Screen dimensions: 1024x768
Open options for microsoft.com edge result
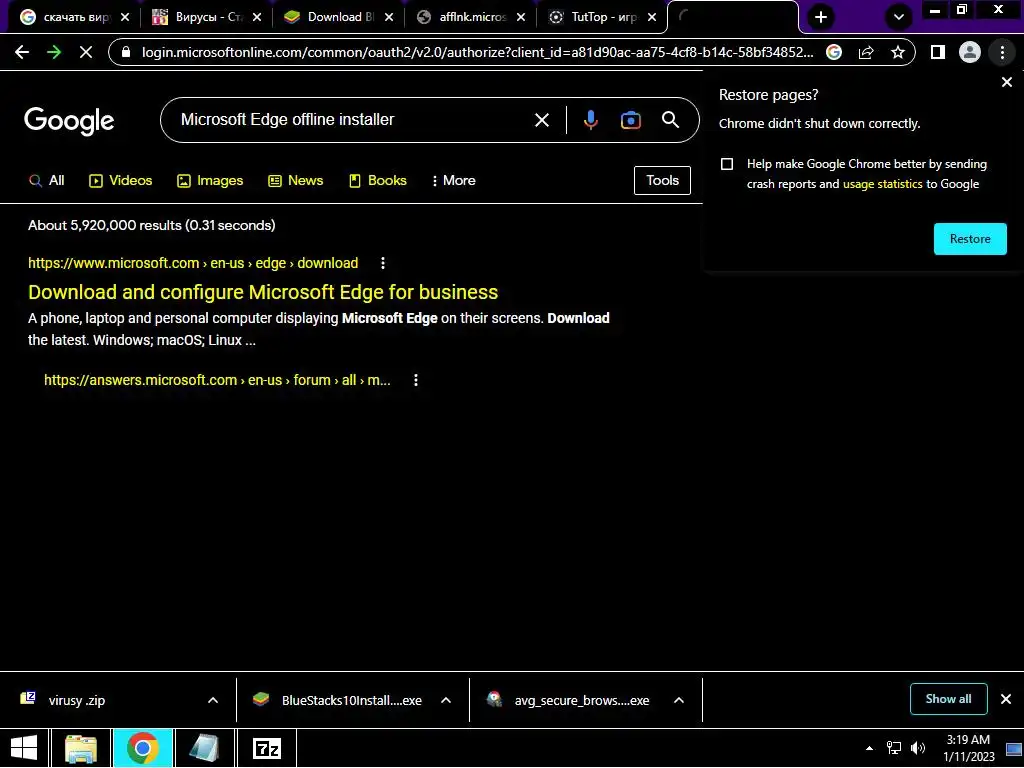coord(383,263)
